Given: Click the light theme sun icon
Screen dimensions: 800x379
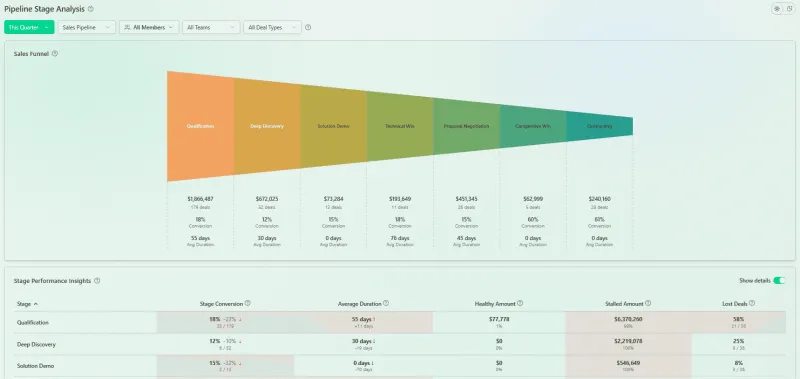Looking at the screenshot, I should pyautogui.click(x=777, y=9).
